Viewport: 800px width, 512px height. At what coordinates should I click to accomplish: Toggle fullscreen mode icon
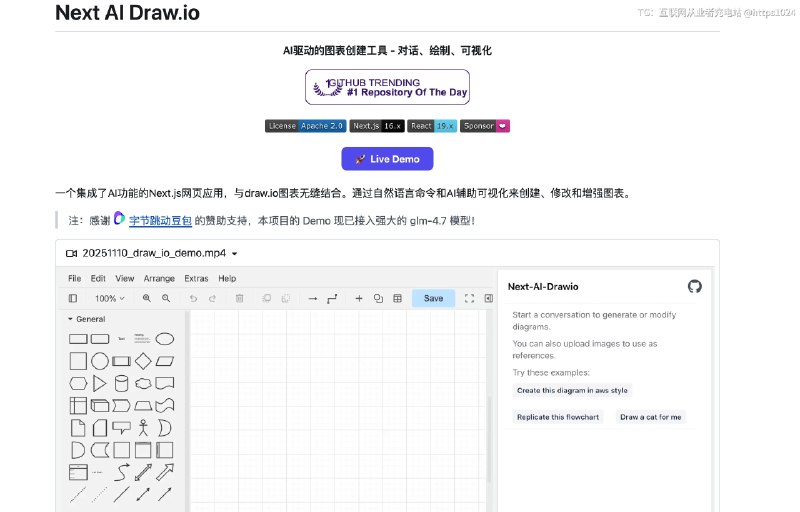click(x=469, y=298)
